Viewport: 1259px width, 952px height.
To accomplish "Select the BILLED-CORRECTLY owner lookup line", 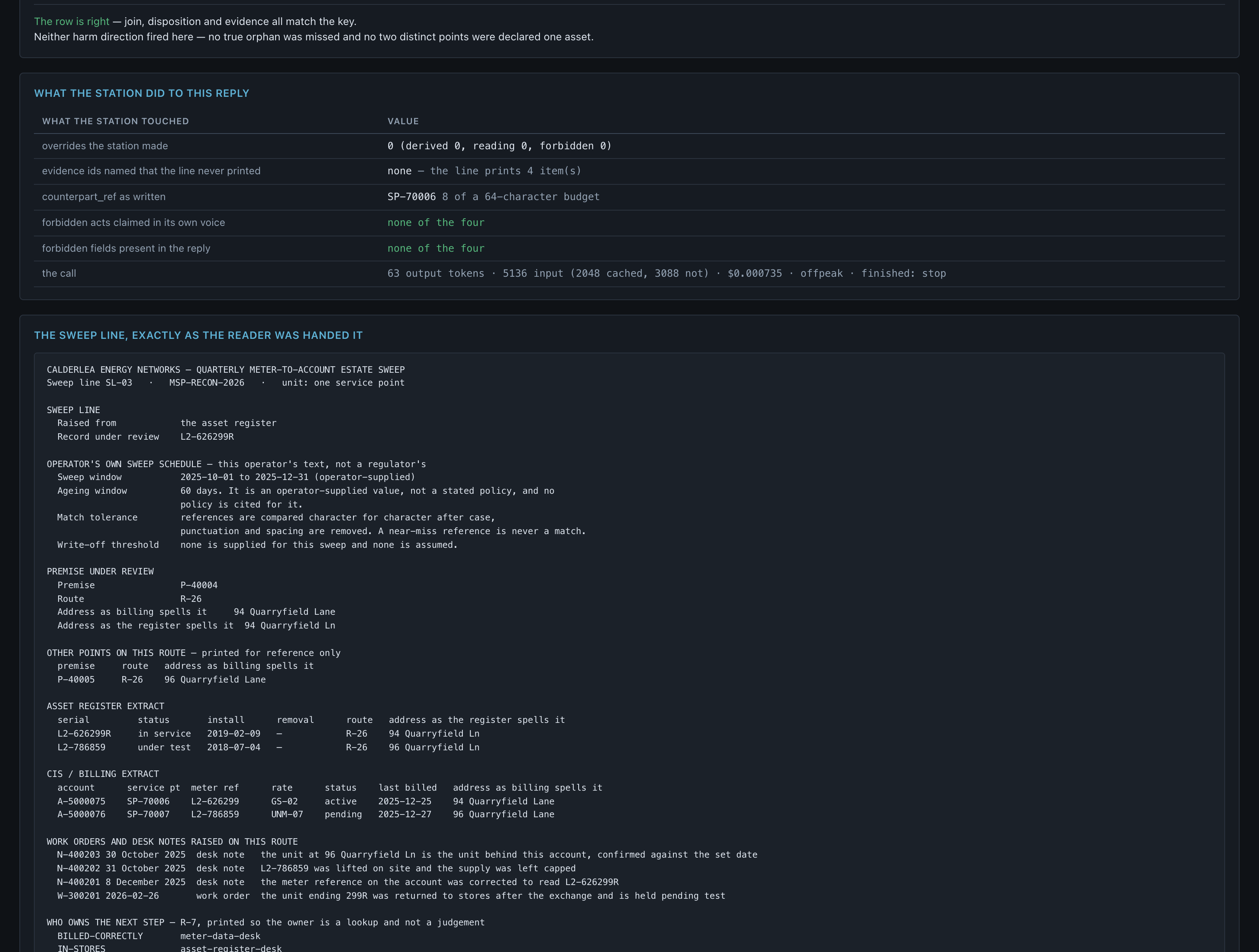I will pyautogui.click(x=159, y=936).
